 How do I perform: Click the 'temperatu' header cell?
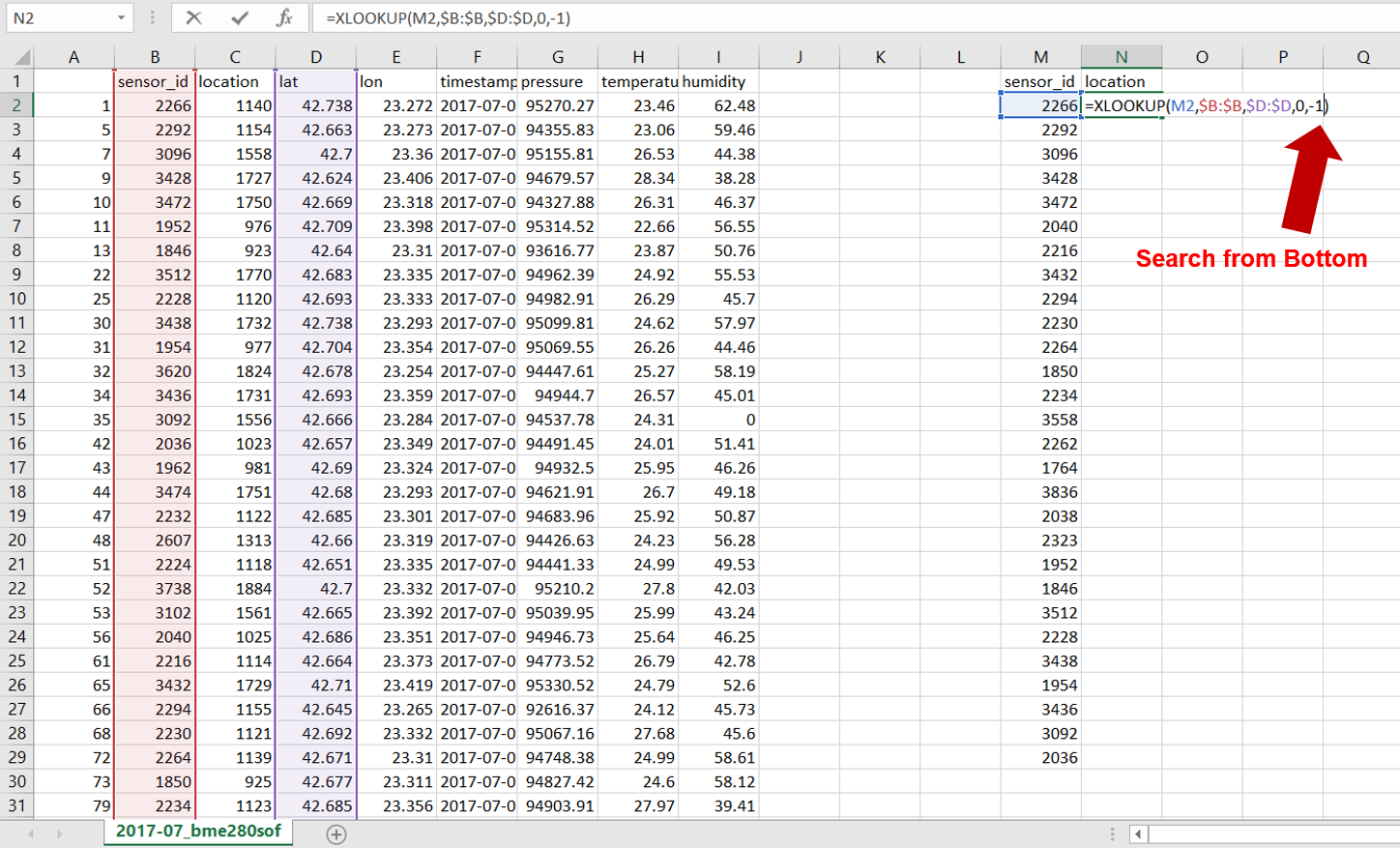tap(639, 81)
